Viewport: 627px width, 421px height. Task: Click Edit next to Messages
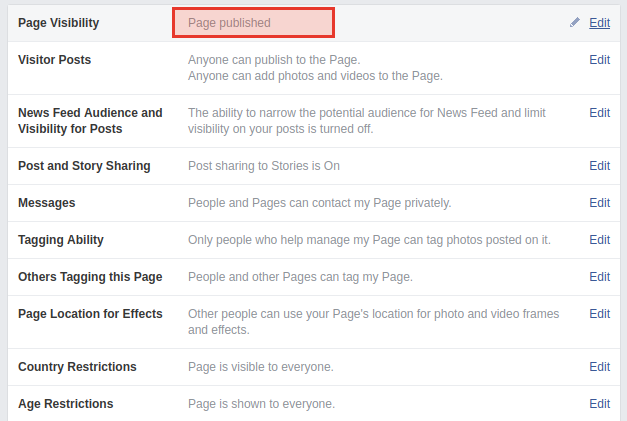(x=599, y=203)
